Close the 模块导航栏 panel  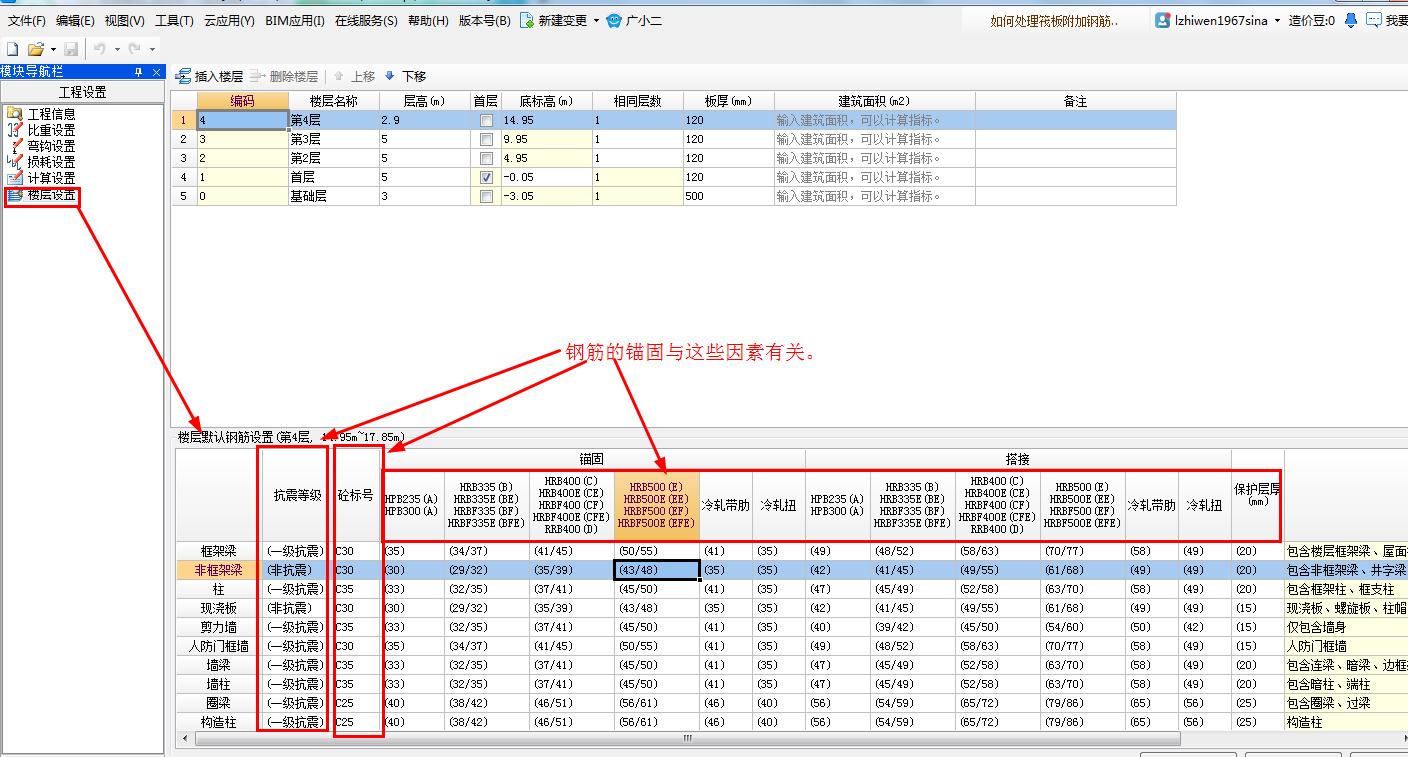click(x=156, y=72)
